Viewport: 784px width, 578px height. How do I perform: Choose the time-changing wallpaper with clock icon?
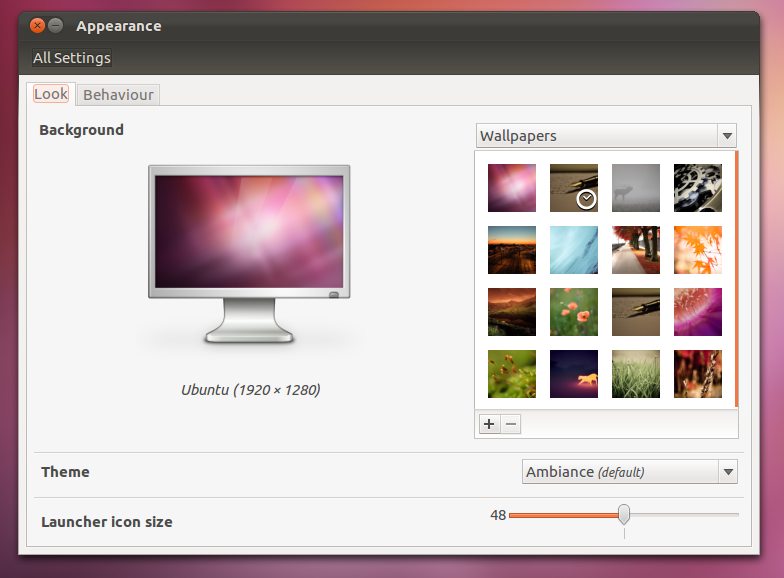pyautogui.click(x=574, y=188)
